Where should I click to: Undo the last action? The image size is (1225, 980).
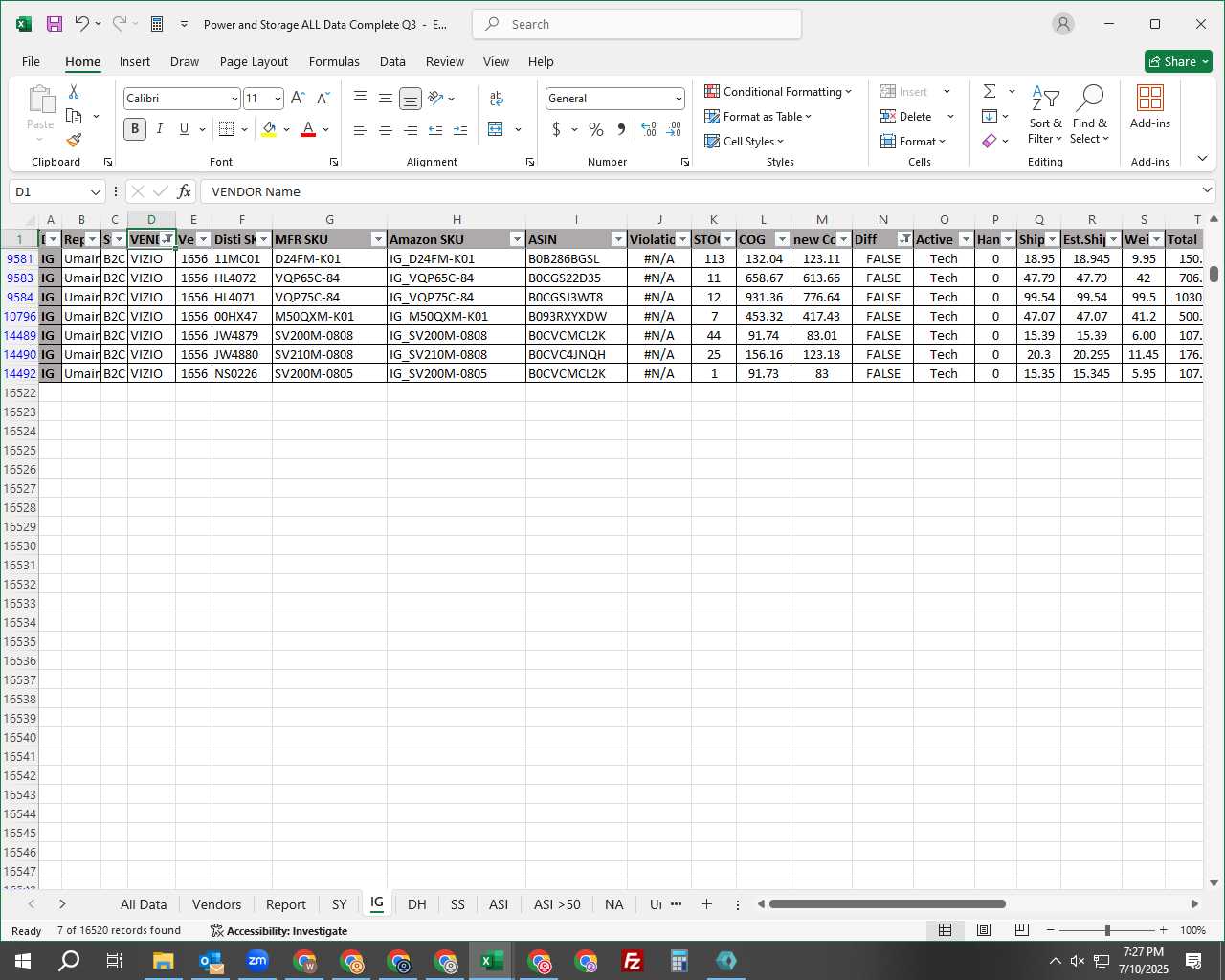82,24
